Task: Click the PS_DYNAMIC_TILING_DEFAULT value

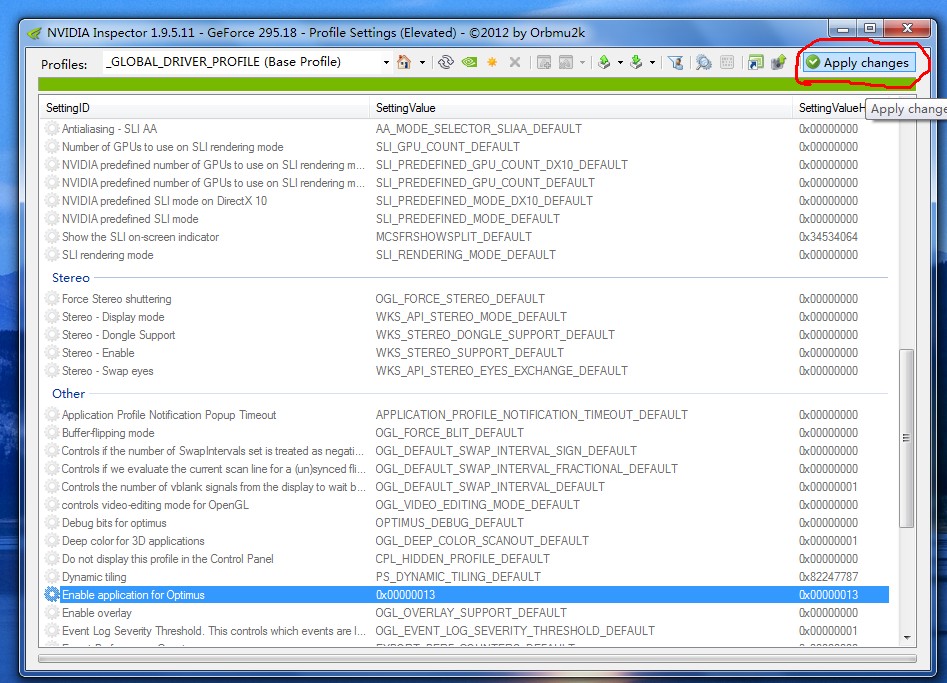Action: coord(458,577)
